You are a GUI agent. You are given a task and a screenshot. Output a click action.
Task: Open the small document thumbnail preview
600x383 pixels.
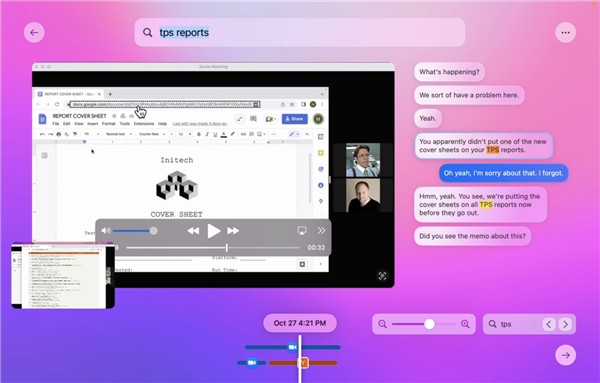click(63, 275)
